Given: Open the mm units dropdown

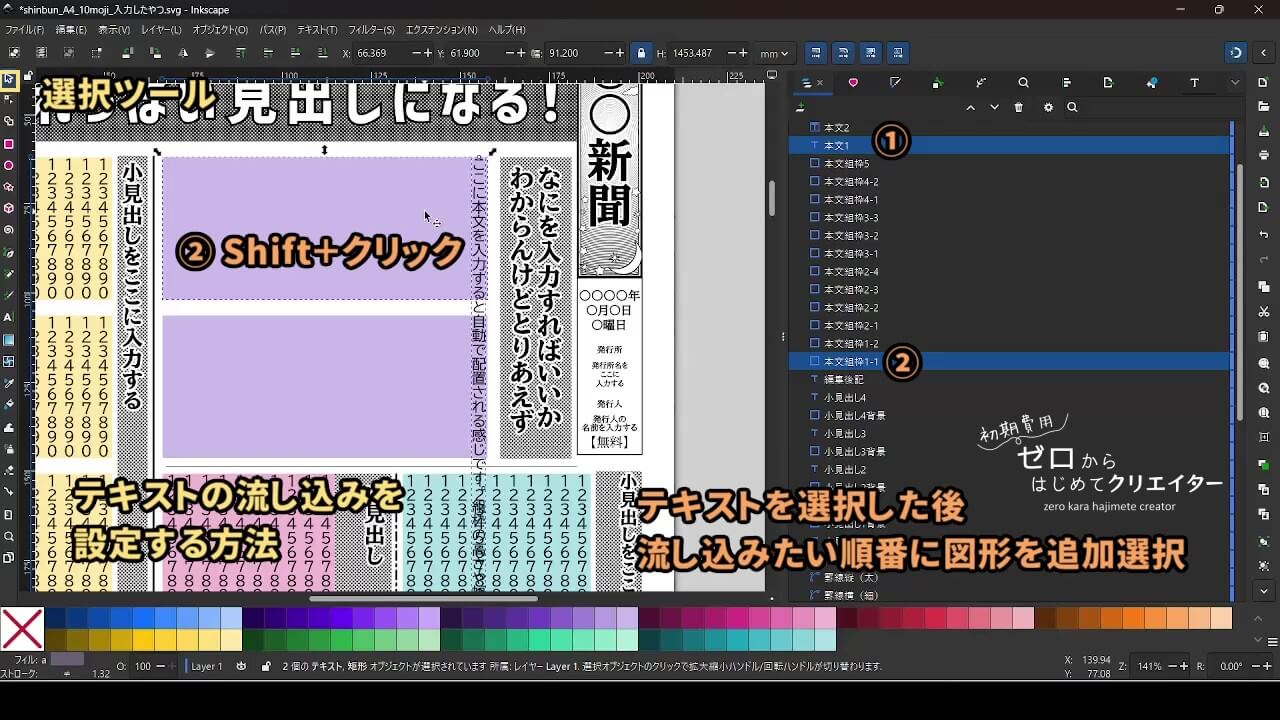Looking at the screenshot, I should coord(774,53).
